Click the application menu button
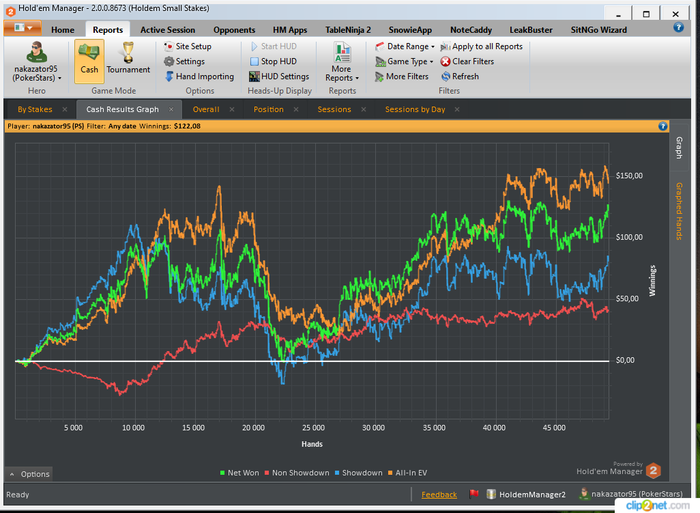The width and height of the screenshot is (700, 513). (23, 28)
